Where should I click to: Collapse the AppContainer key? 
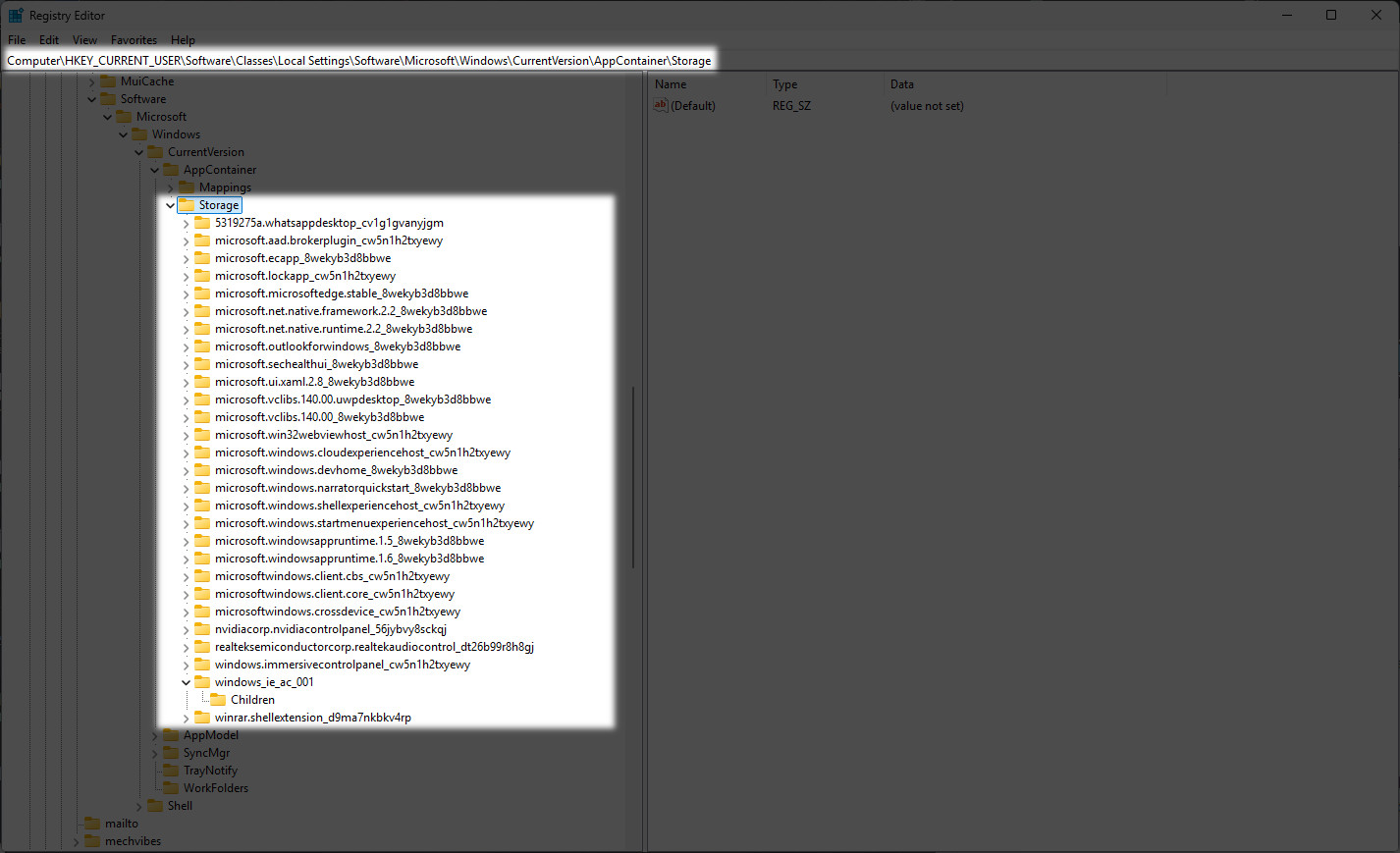tap(154, 170)
